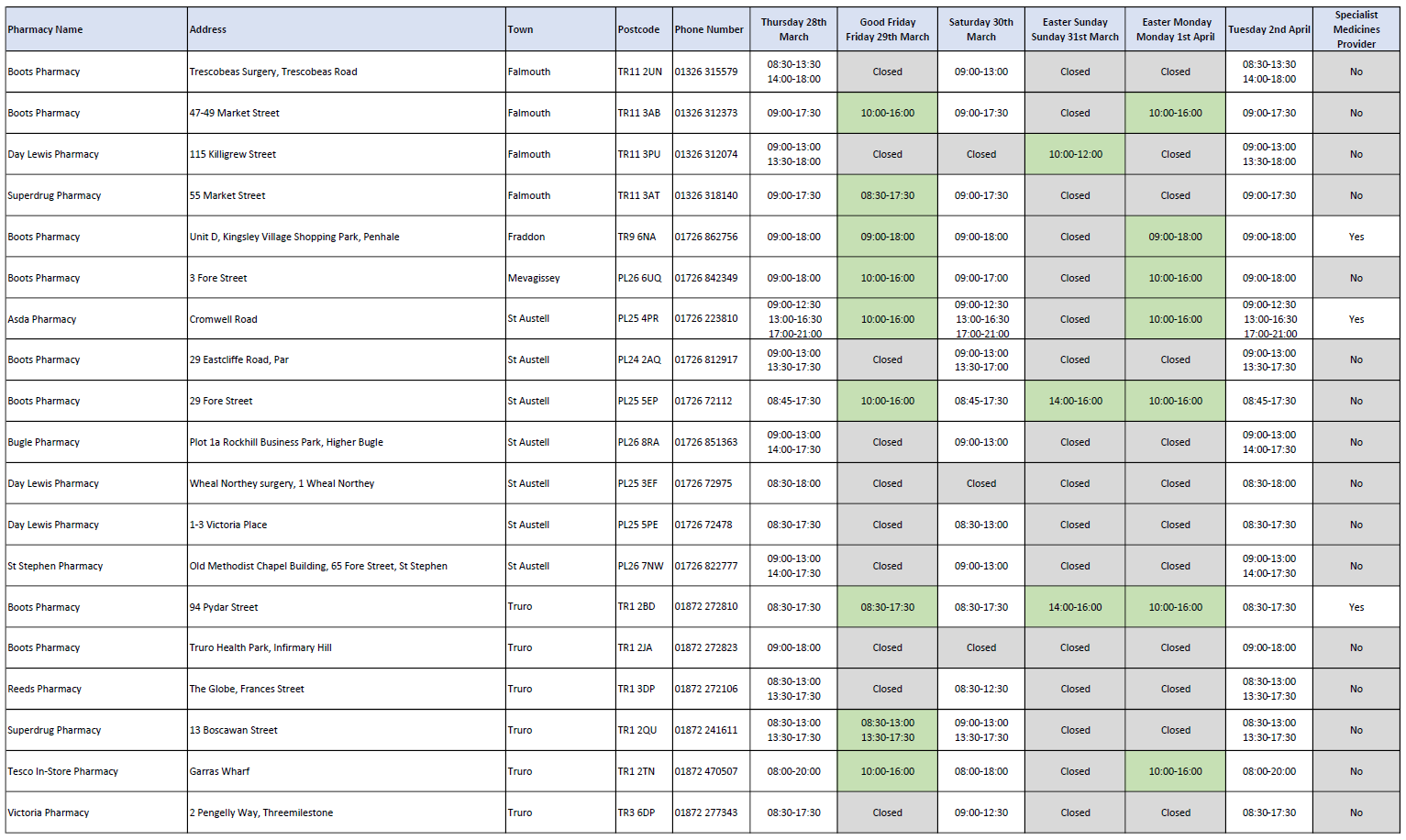Click Easter Sunday 31st March header cell
The height and width of the screenshot is (840, 1406).
pos(1075,29)
